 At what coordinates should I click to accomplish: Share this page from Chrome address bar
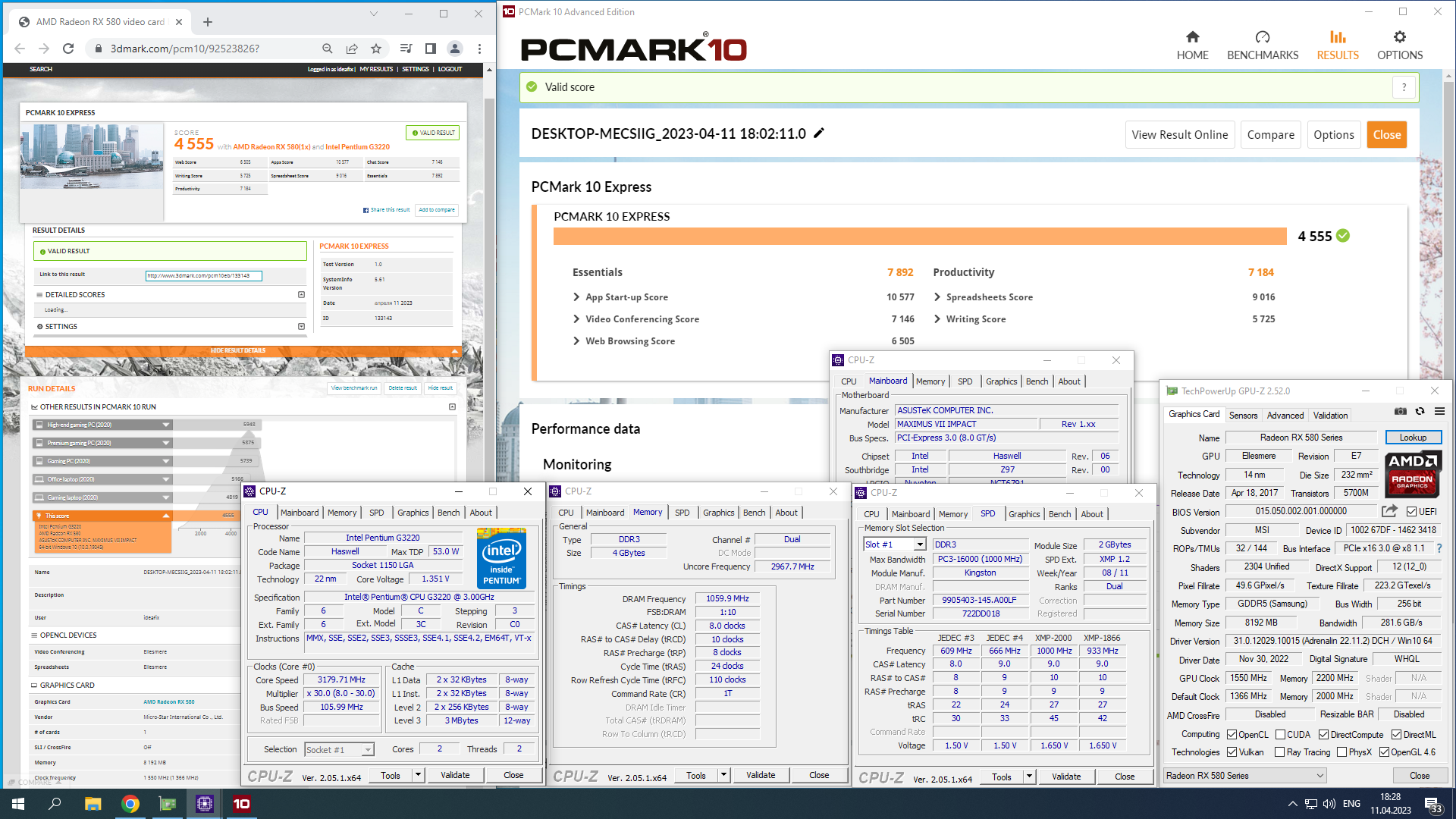(352, 49)
